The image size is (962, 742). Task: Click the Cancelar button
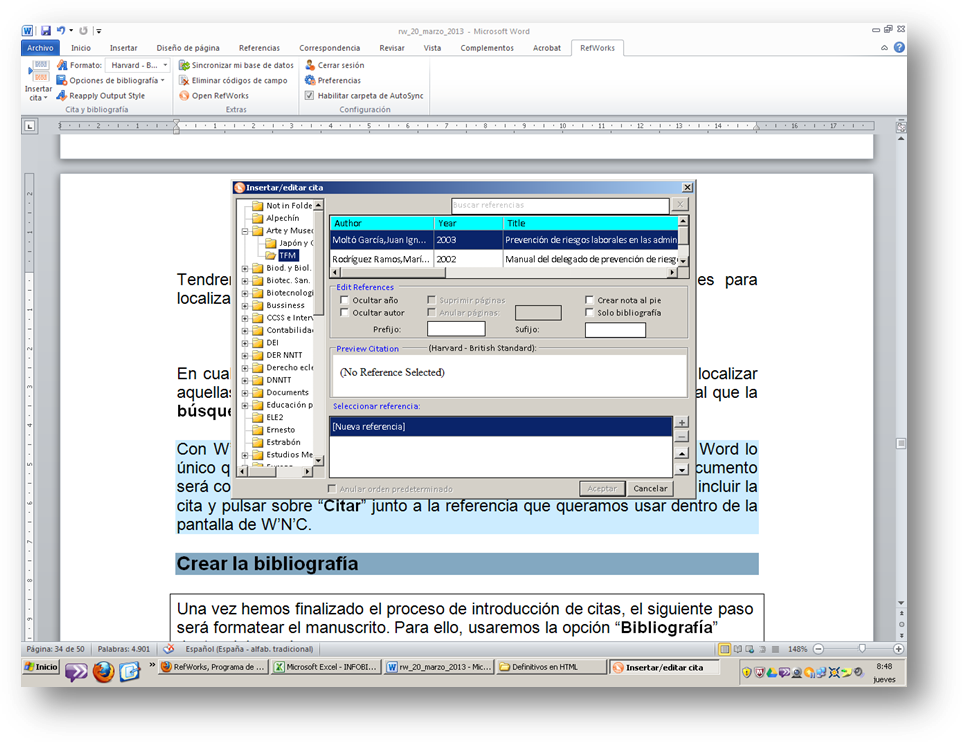pyautogui.click(x=650, y=489)
